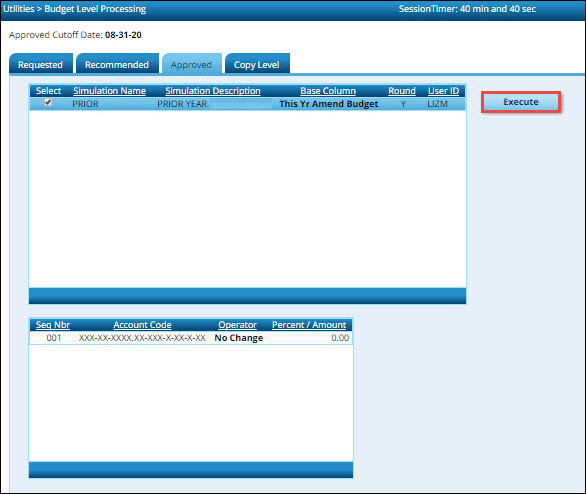Click the No Change operator cell
The image size is (586, 494).
(x=238, y=338)
